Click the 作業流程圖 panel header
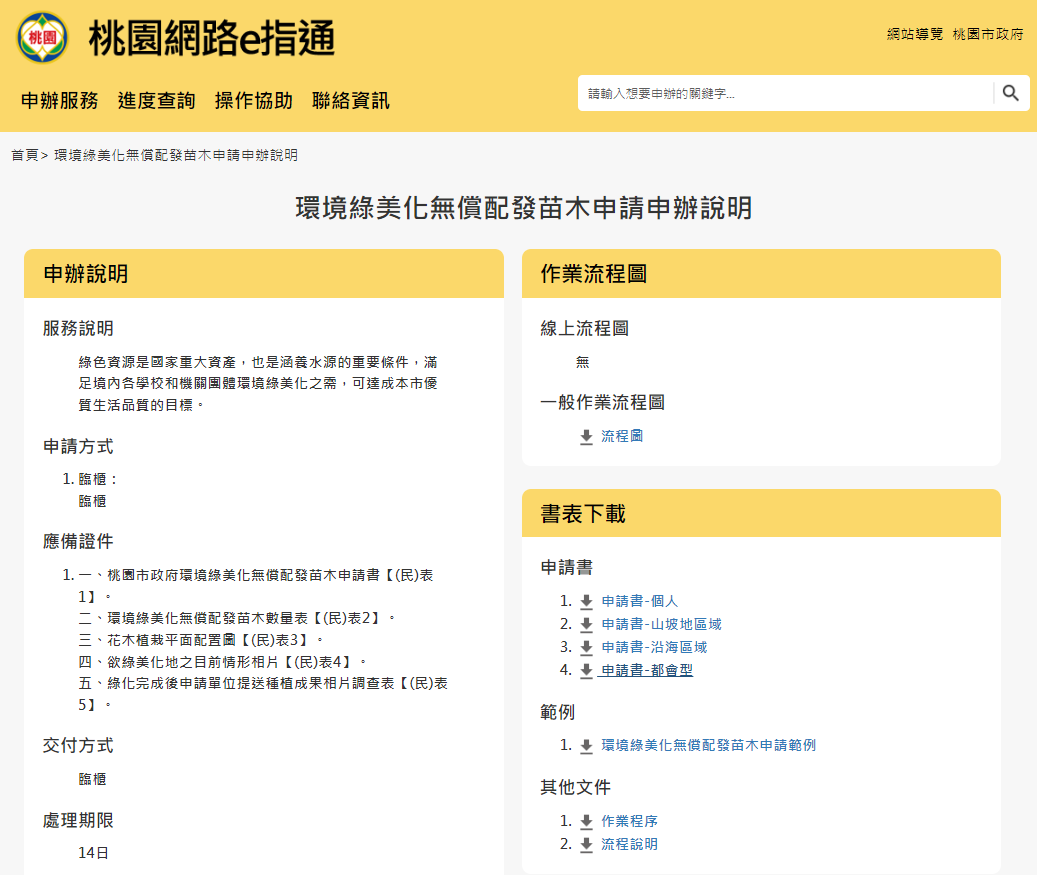Image resolution: width=1037 pixels, height=875 pixels. click(x=761, y=274)
